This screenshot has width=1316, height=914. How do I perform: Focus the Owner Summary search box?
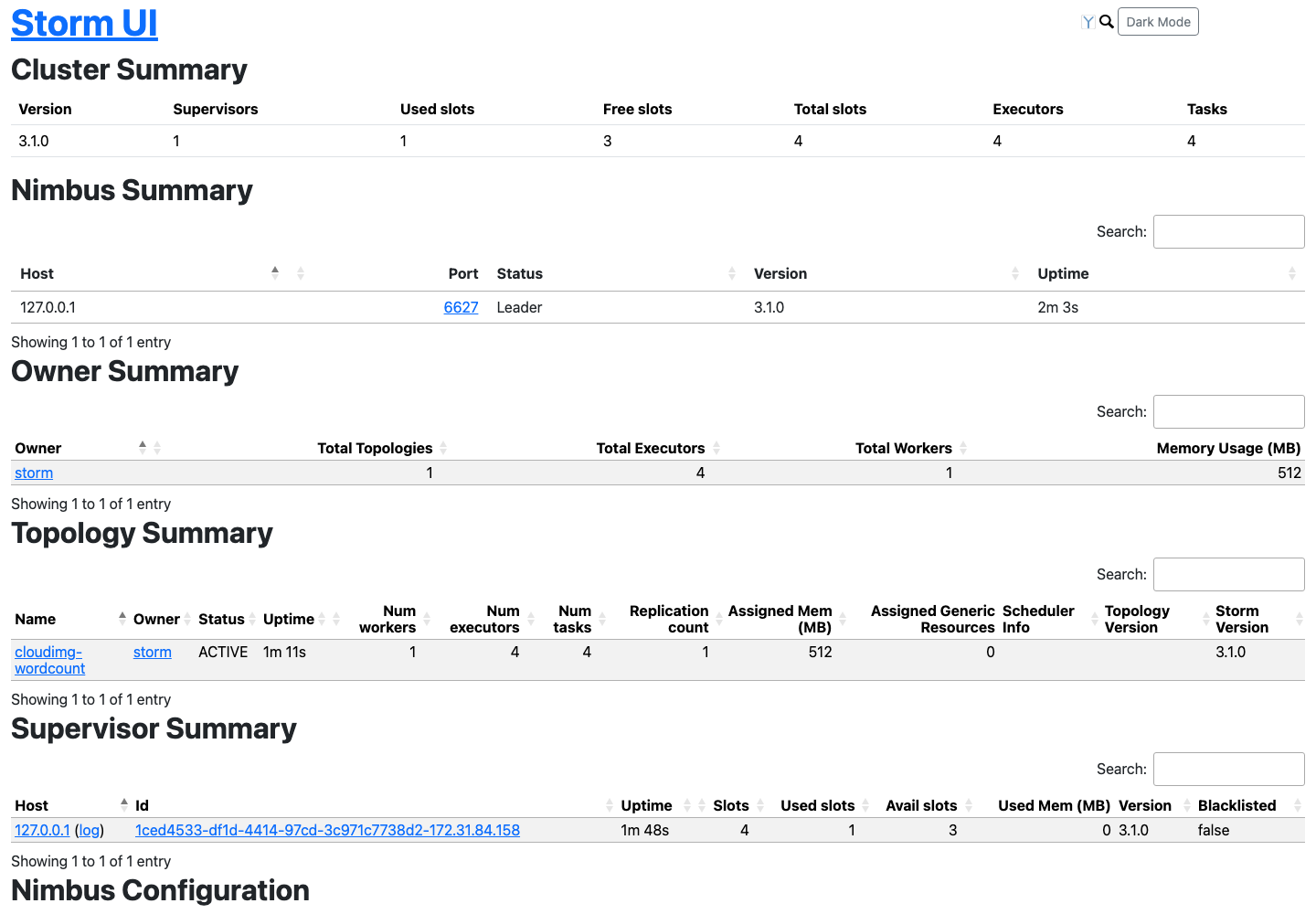[x=1228, y=411]
